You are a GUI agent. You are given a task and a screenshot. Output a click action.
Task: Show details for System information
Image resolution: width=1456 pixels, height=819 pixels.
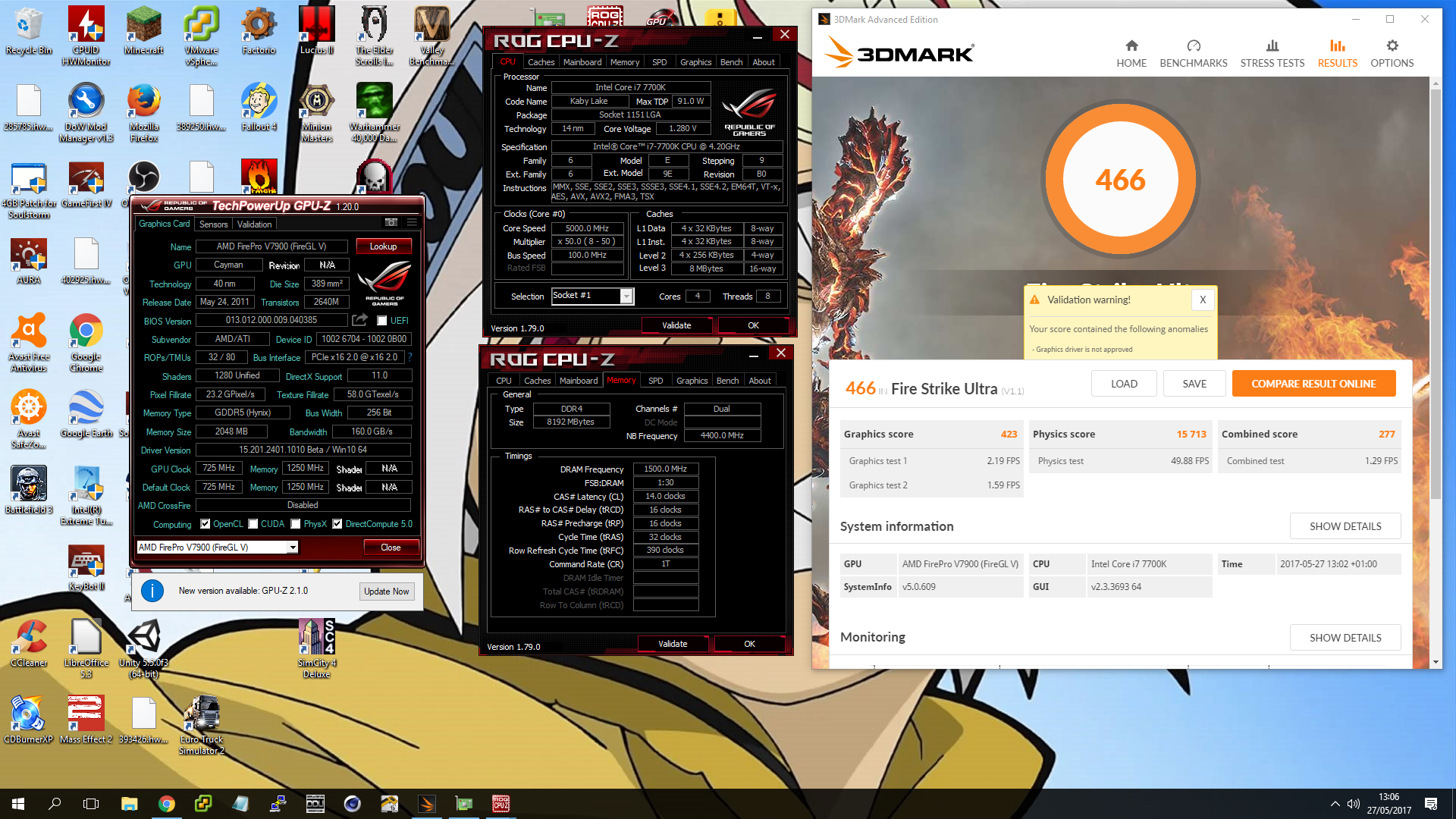coord(1345,526)
